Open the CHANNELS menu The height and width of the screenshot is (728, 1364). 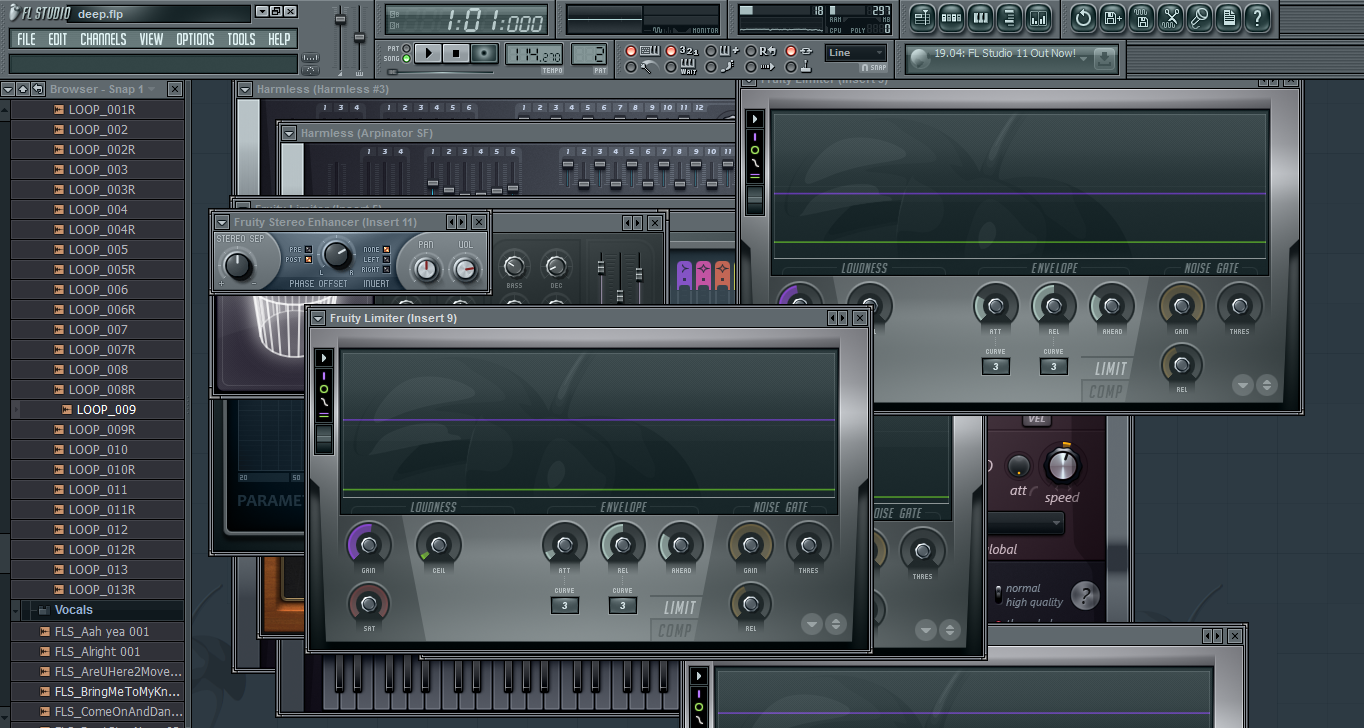[103, 39]
